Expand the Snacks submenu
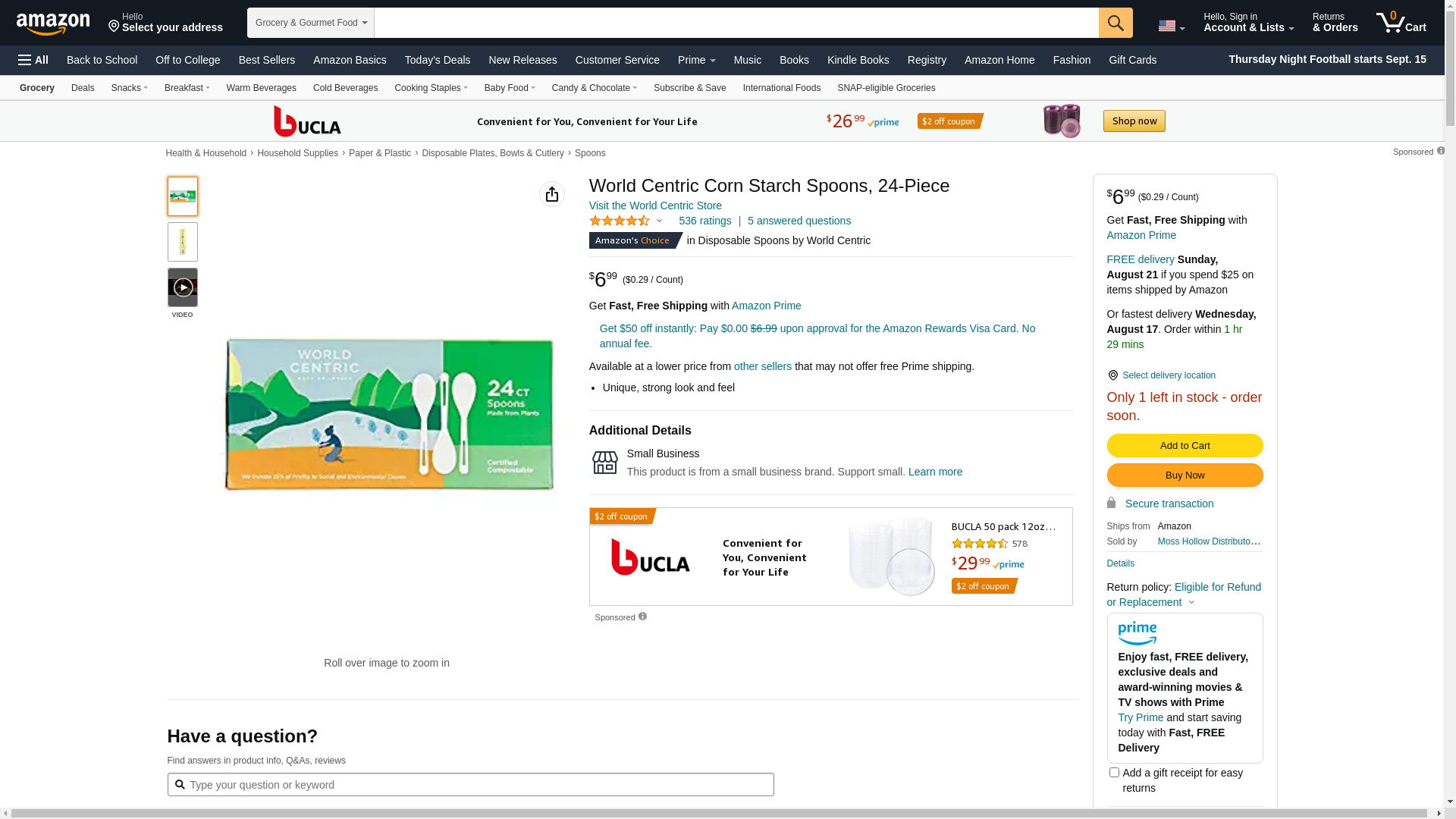This screenshot has height=819, width=1456. tap(129, 88)
